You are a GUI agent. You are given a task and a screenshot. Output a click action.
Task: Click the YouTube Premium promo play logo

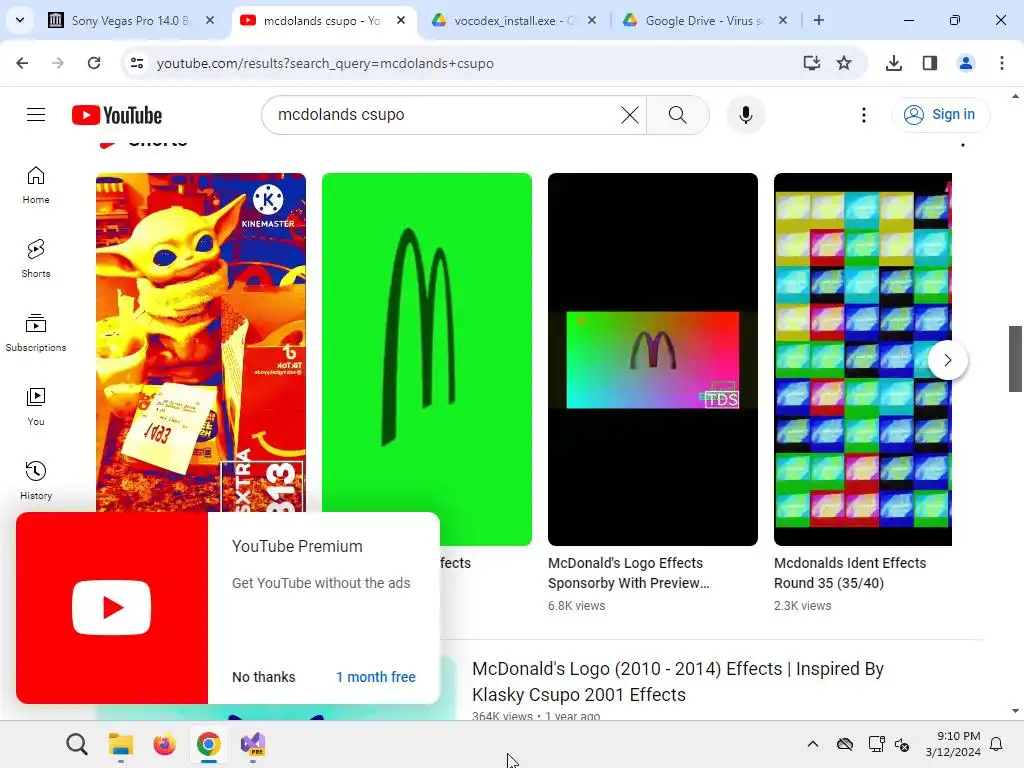tap(112, 607)
